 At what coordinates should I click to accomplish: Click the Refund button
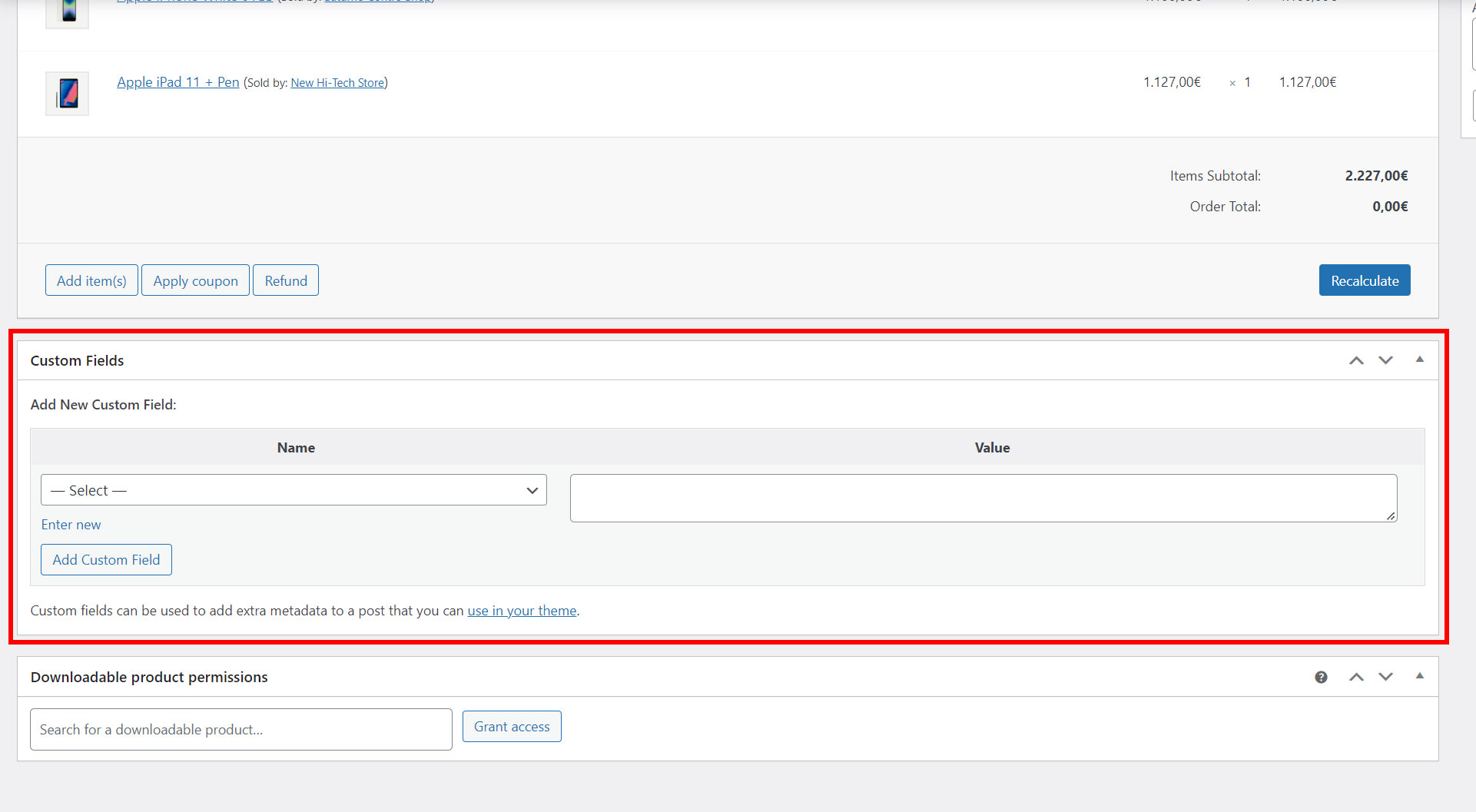286,280
